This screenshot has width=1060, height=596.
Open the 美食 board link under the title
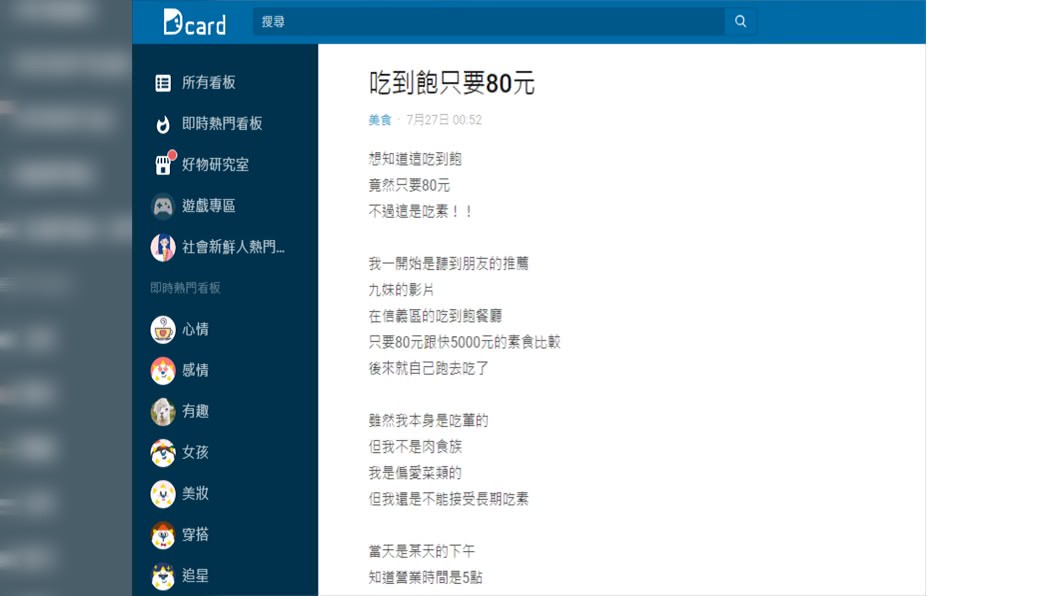pyautogui.click(x=380, y=120)
